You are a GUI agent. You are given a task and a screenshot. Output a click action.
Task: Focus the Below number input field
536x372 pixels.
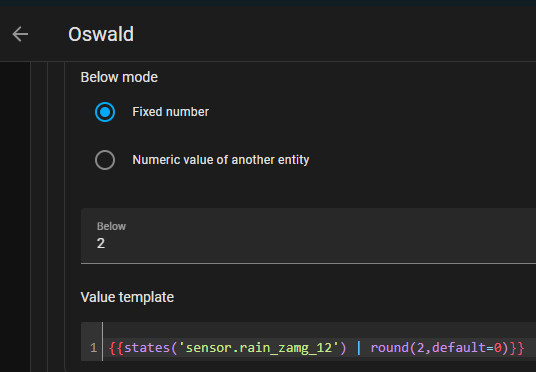point(308,236)
